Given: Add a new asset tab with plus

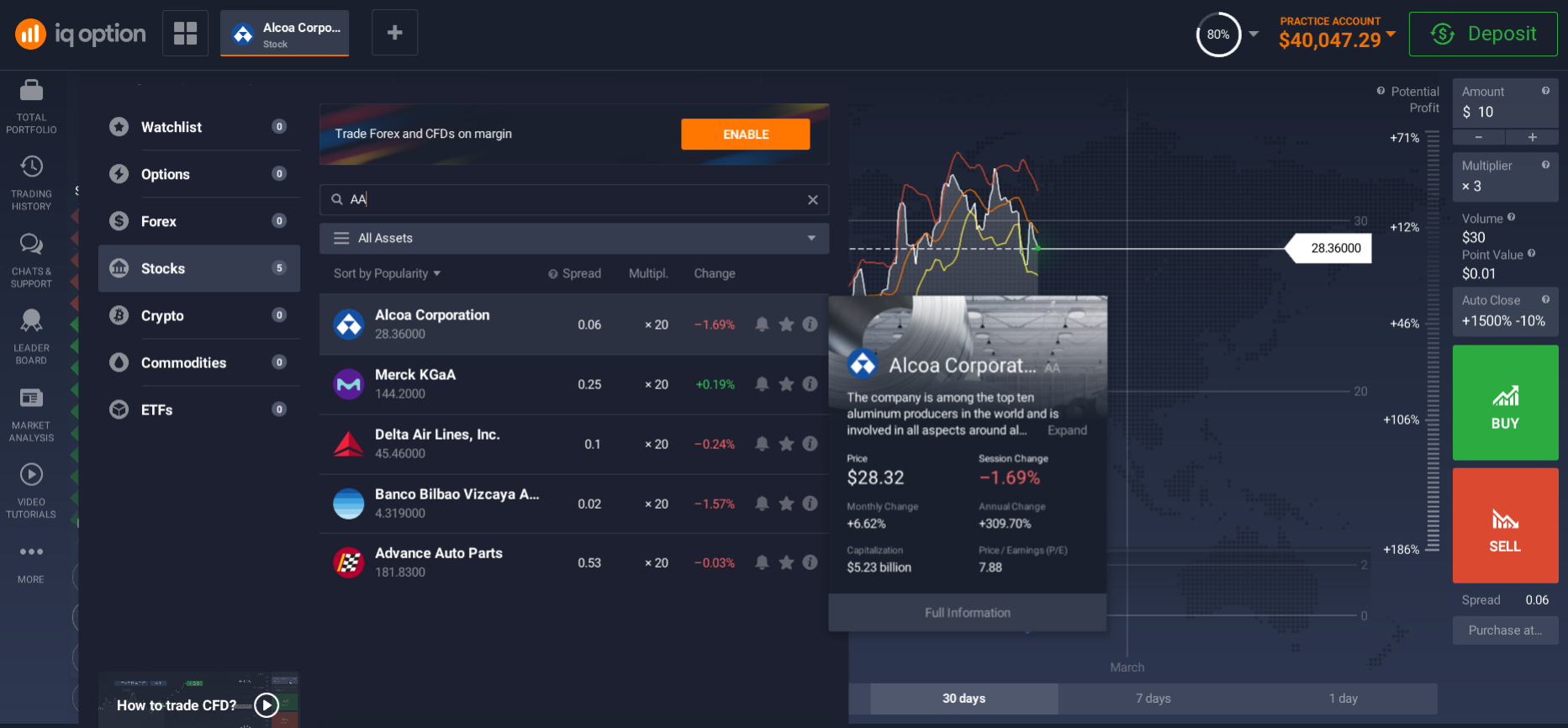Looking at the screenshot, I should click(x=394, y=33).
